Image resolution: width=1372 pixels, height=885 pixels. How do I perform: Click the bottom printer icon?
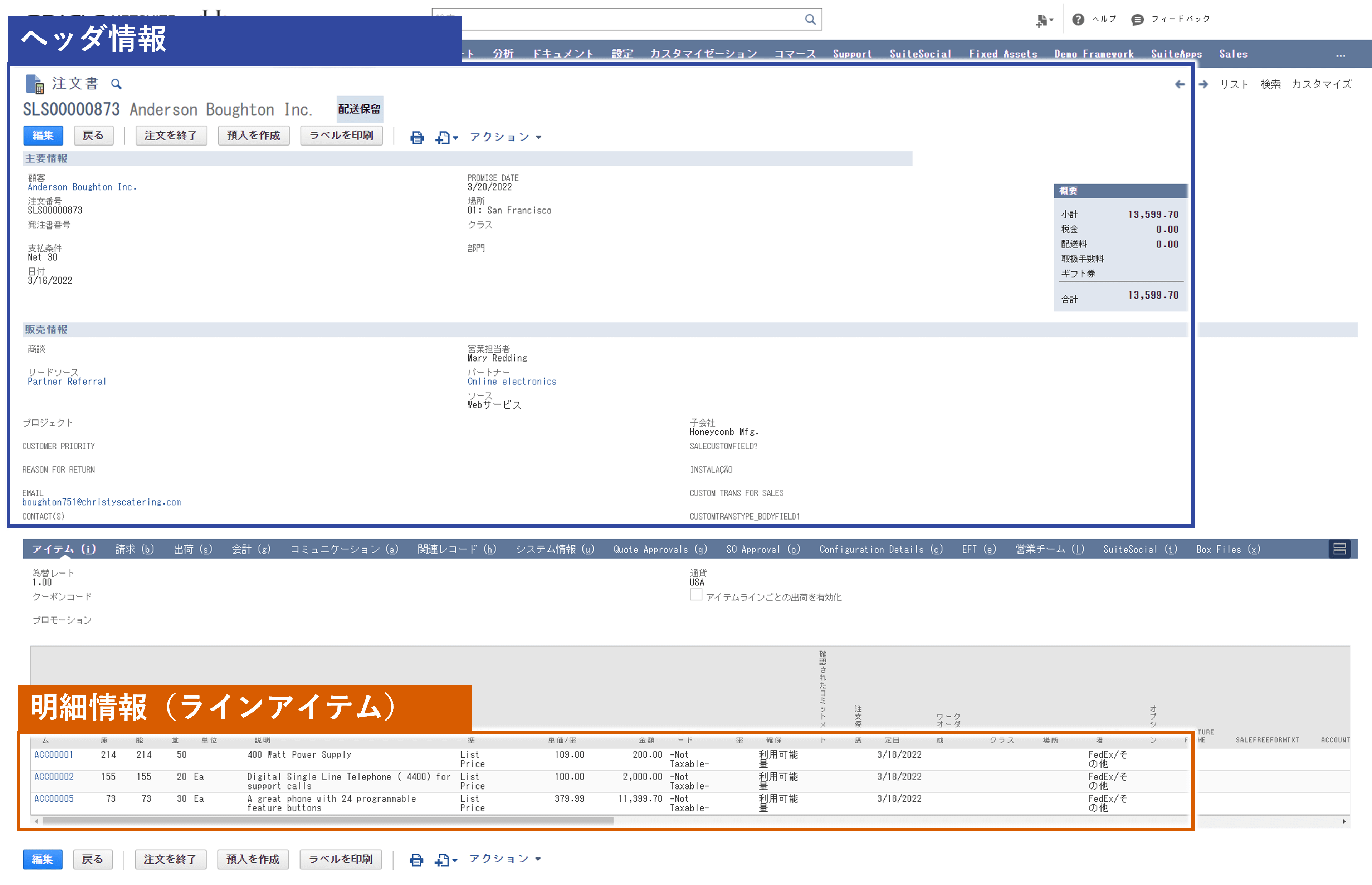coord(416,860)
